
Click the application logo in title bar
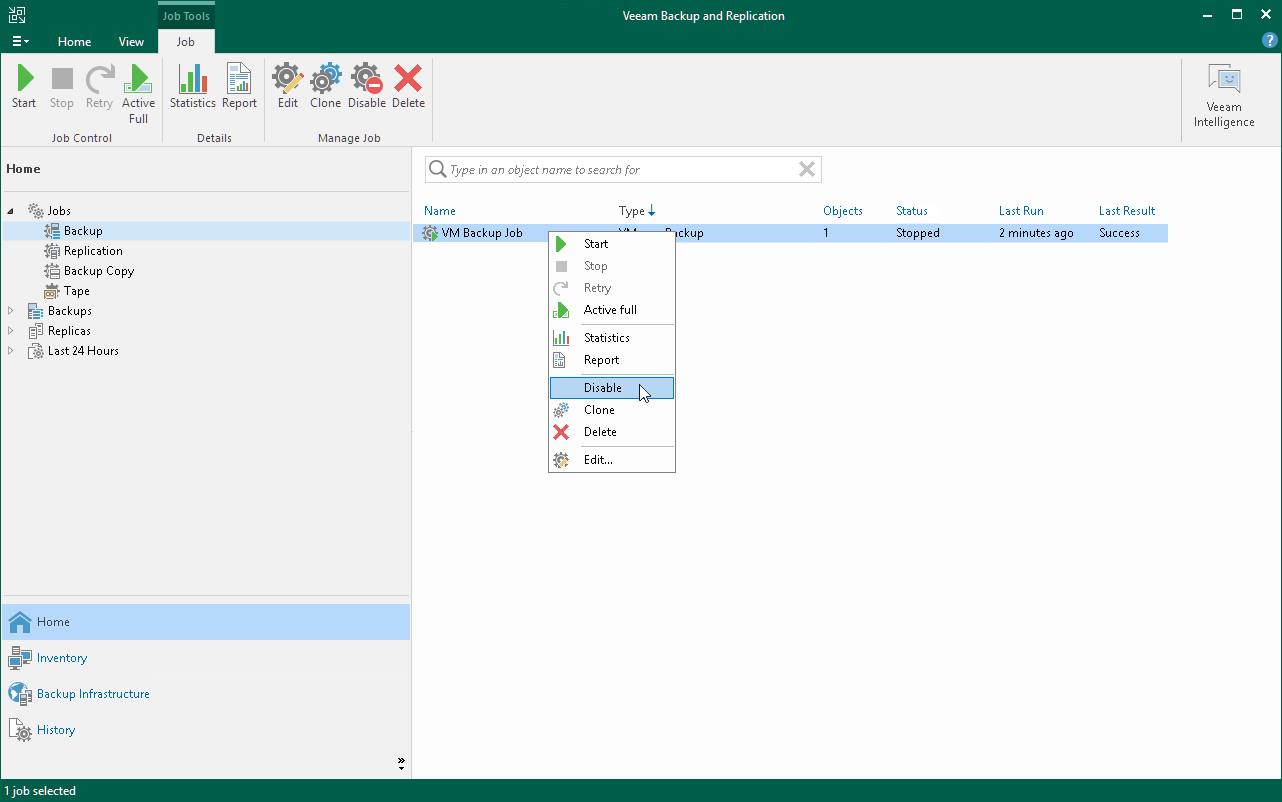click(16, 15)
